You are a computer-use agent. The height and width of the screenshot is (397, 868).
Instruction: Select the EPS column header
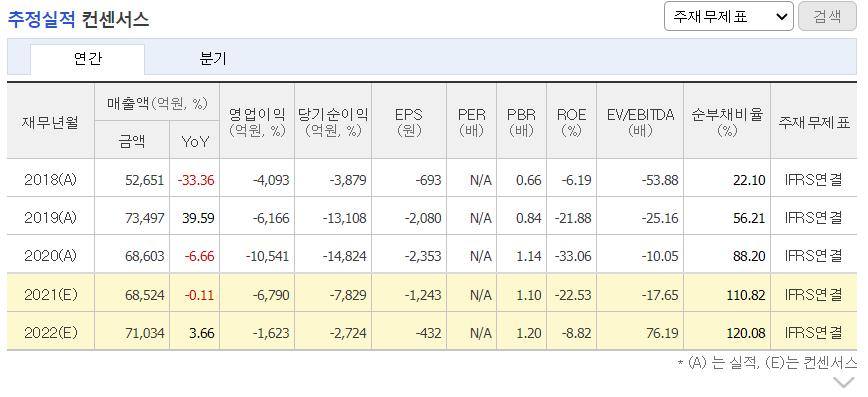pyautogui.click(x=409, y=122)
